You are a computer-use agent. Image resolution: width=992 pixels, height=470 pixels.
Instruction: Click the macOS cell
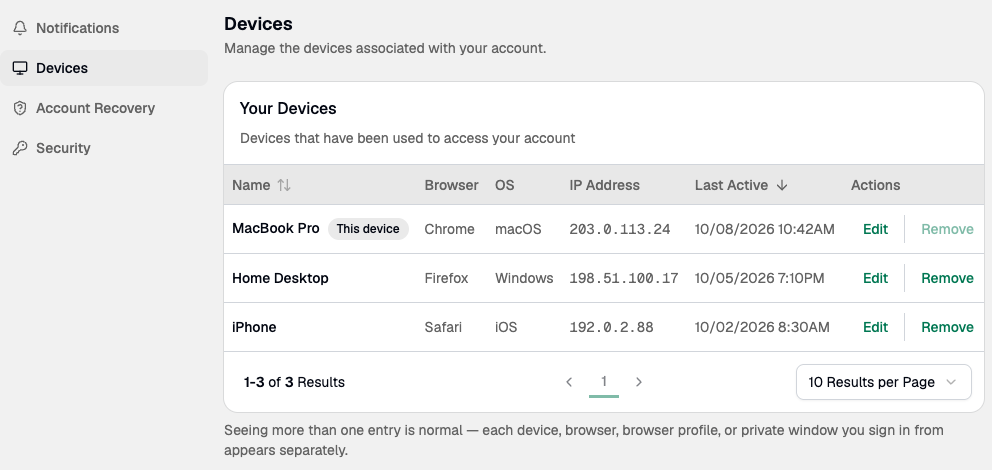pos(518,229)
